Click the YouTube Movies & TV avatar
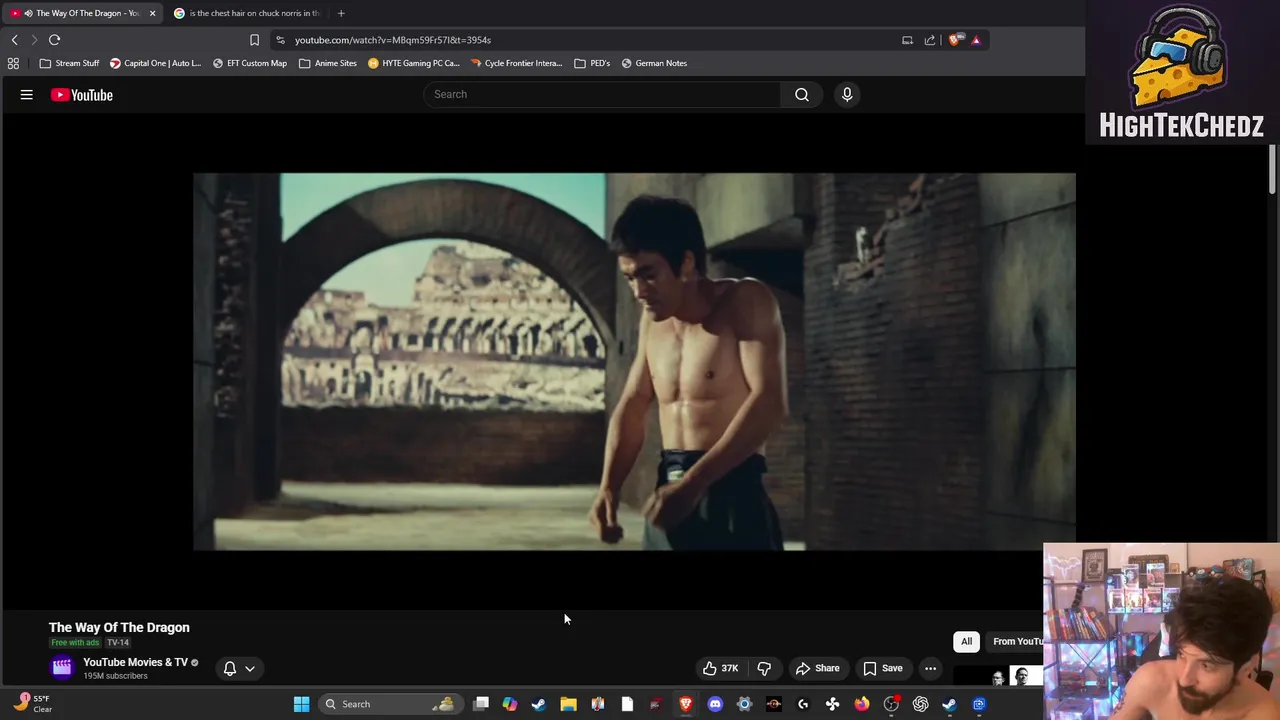This screenshot has width=1280, height=720. tap(62, 668)
